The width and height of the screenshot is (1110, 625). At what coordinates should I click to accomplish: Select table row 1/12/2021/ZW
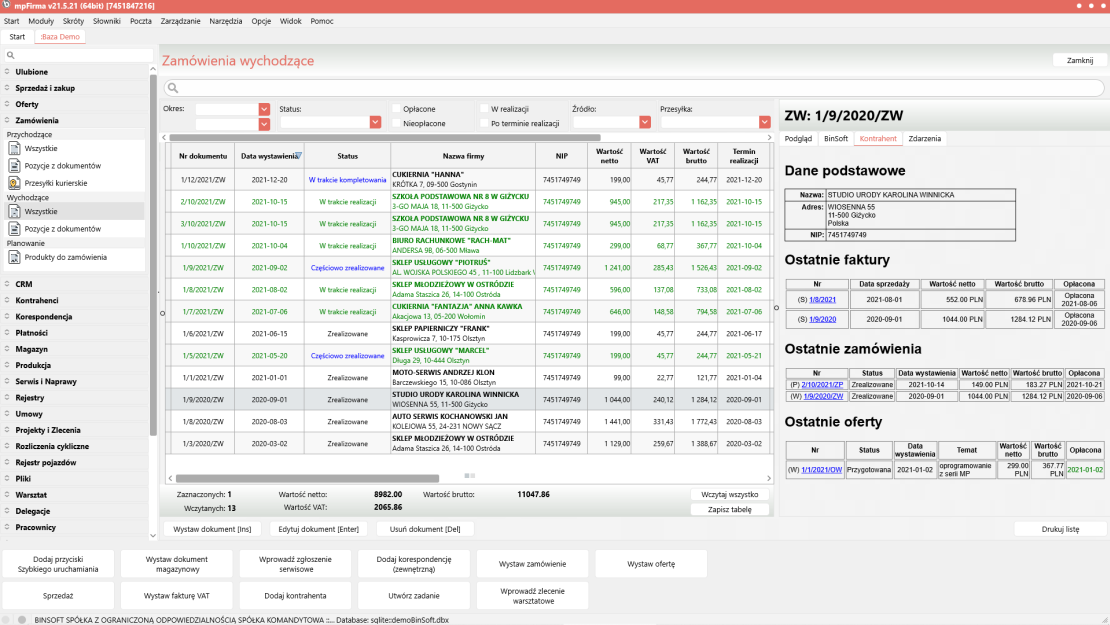pyautogui.click(x=469, y=179)
